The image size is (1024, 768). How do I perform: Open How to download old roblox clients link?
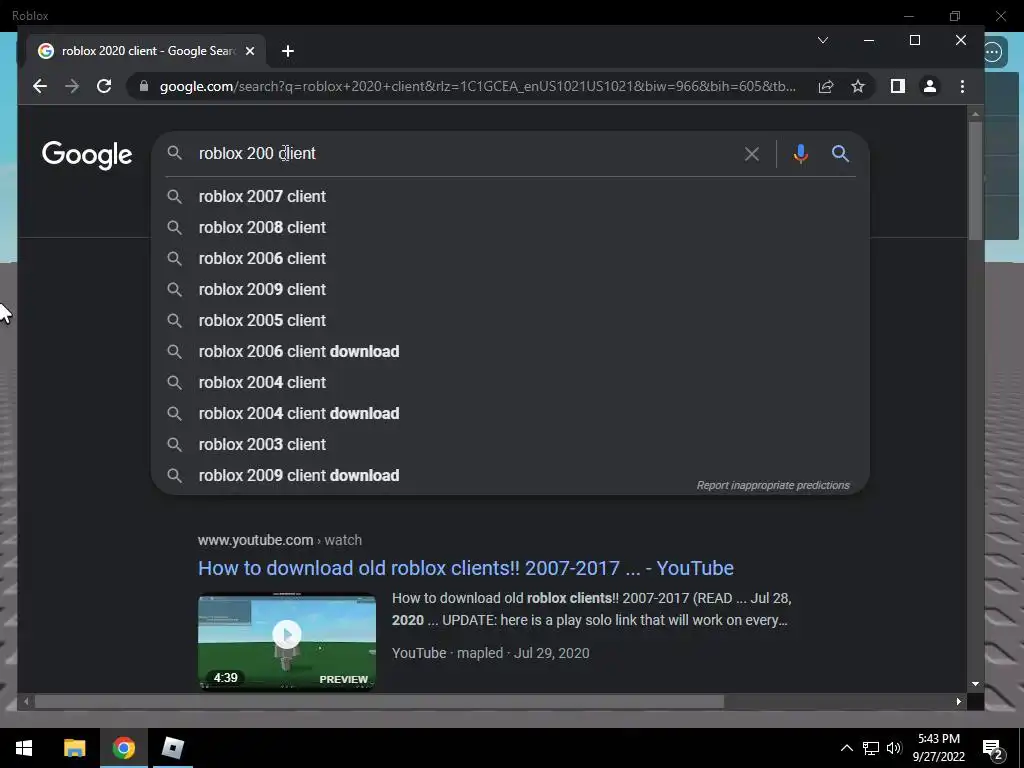click(x=466, y=568)
